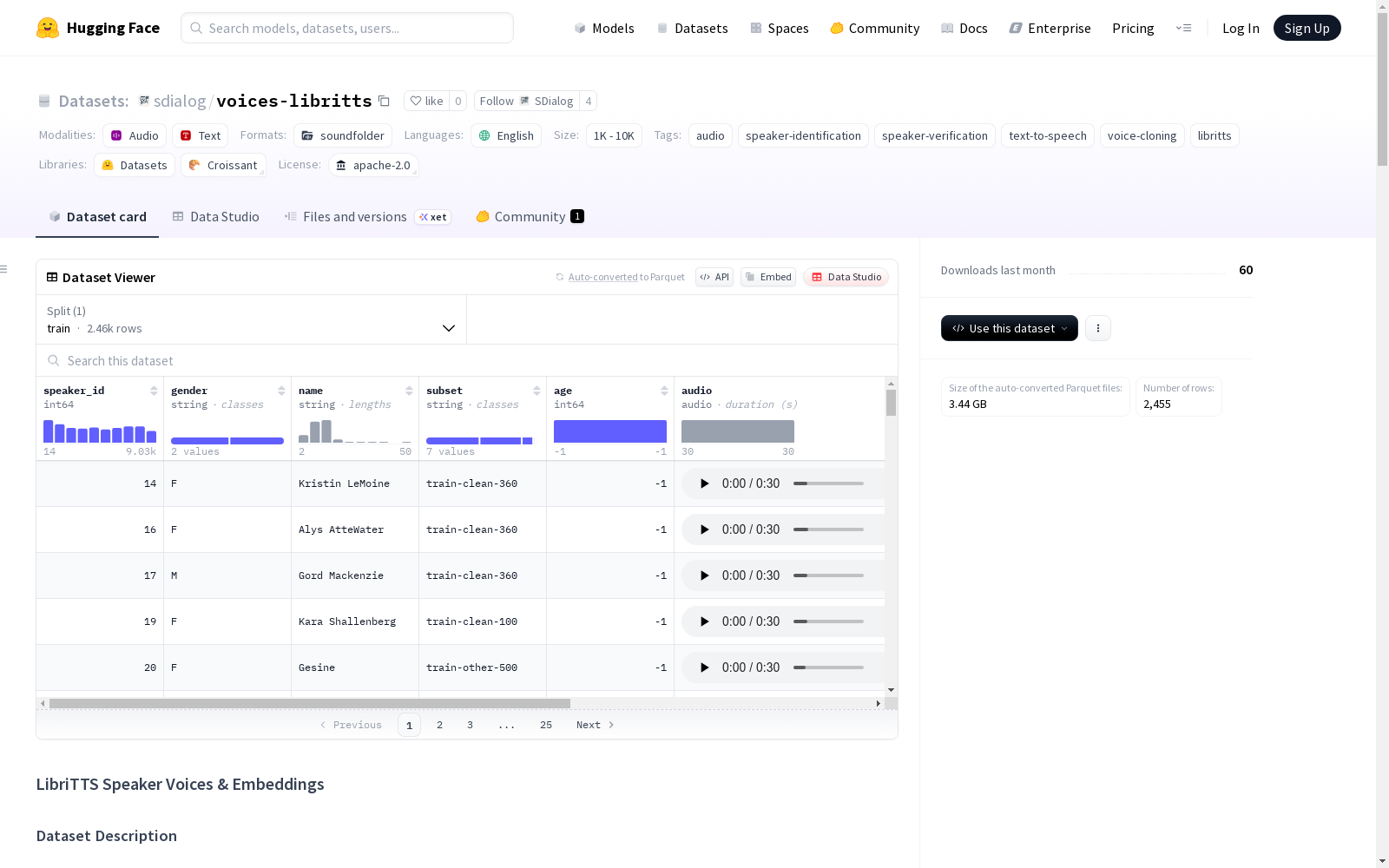Select the apache-2.0 license tag
The width and height of the screenshot is (1389, 868).
pos(373,165)
